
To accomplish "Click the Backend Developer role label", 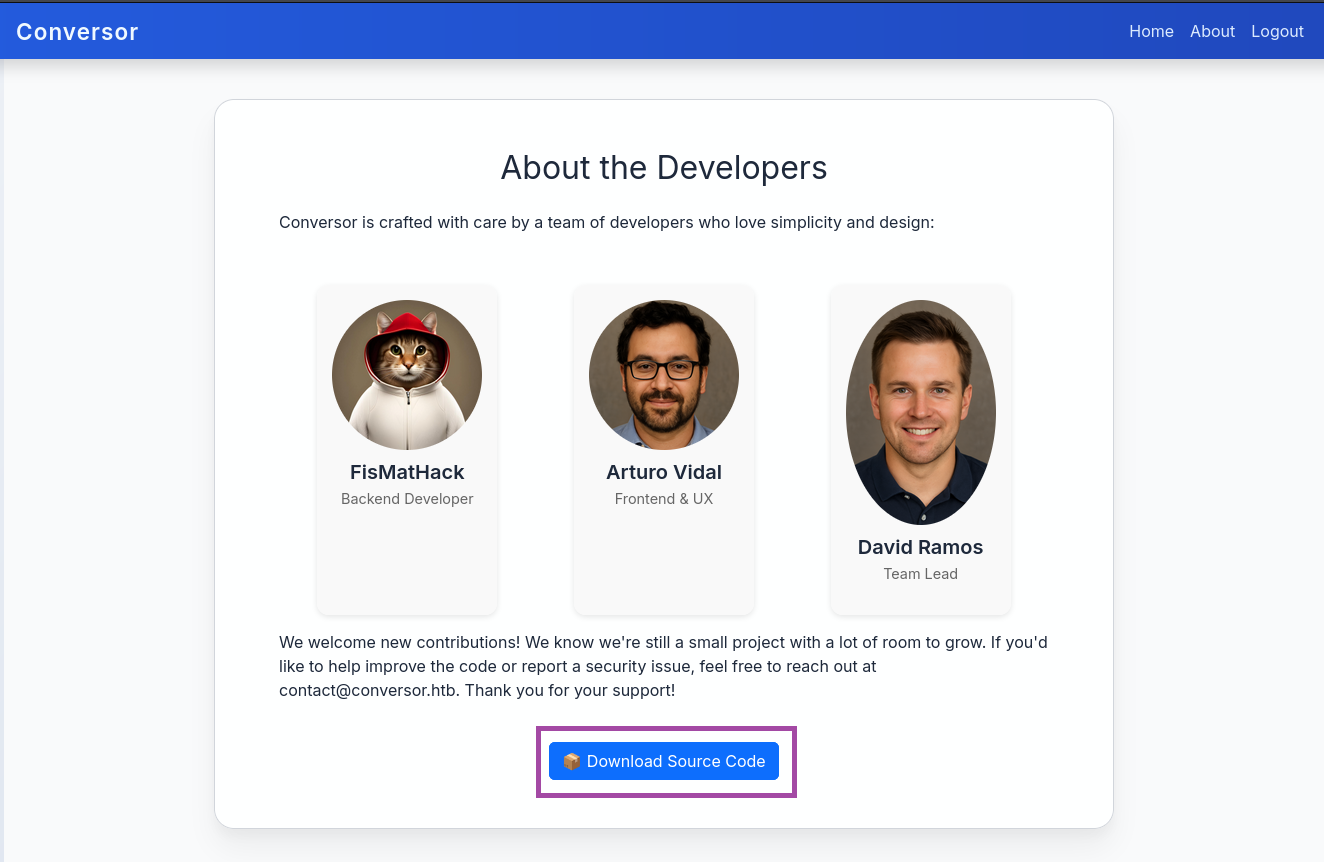I will pyautogui.click(x=407, y=499).
